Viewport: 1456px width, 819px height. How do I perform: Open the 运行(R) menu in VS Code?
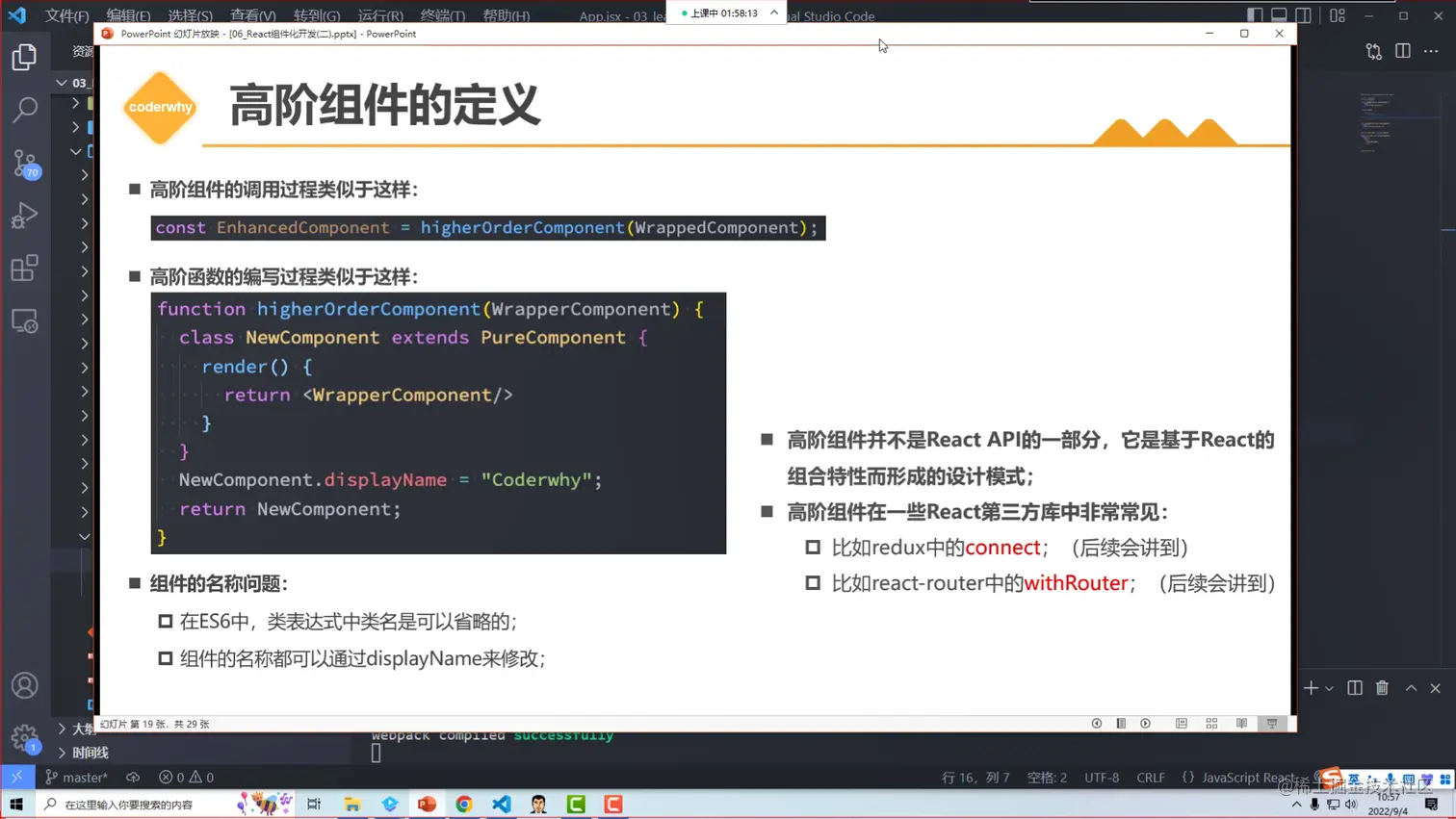pos(380,15)
